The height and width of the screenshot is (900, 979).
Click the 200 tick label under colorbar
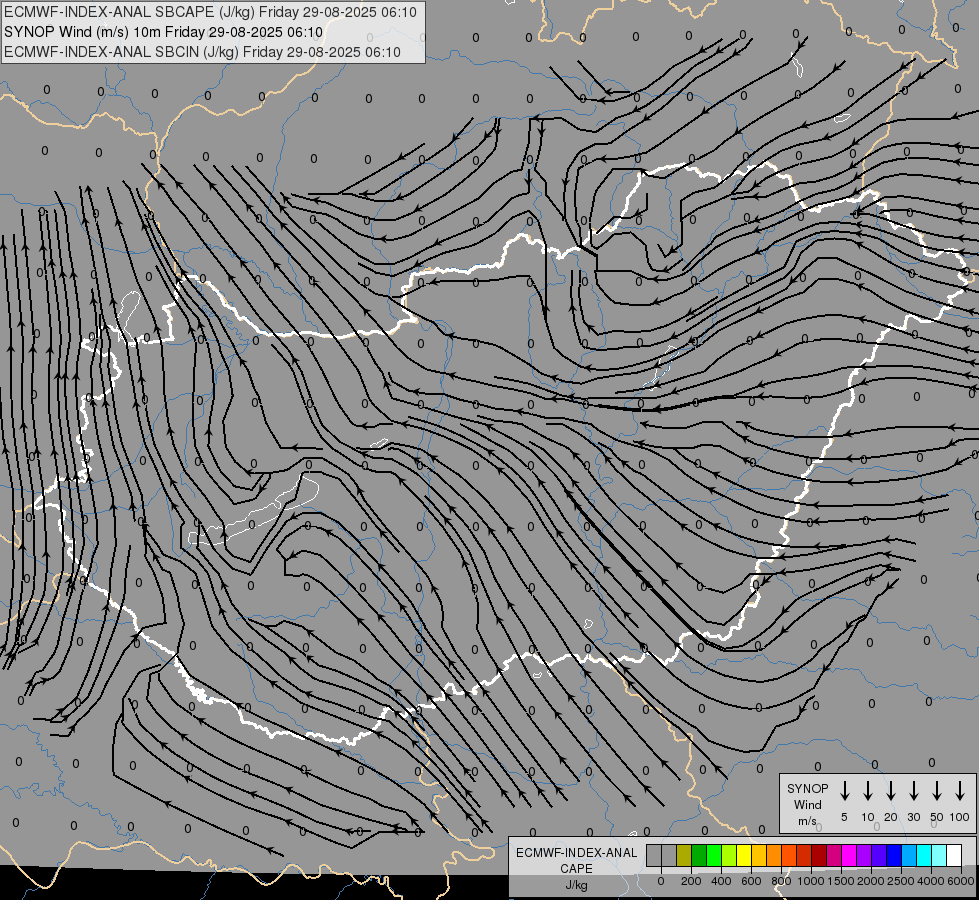(691, 881)
